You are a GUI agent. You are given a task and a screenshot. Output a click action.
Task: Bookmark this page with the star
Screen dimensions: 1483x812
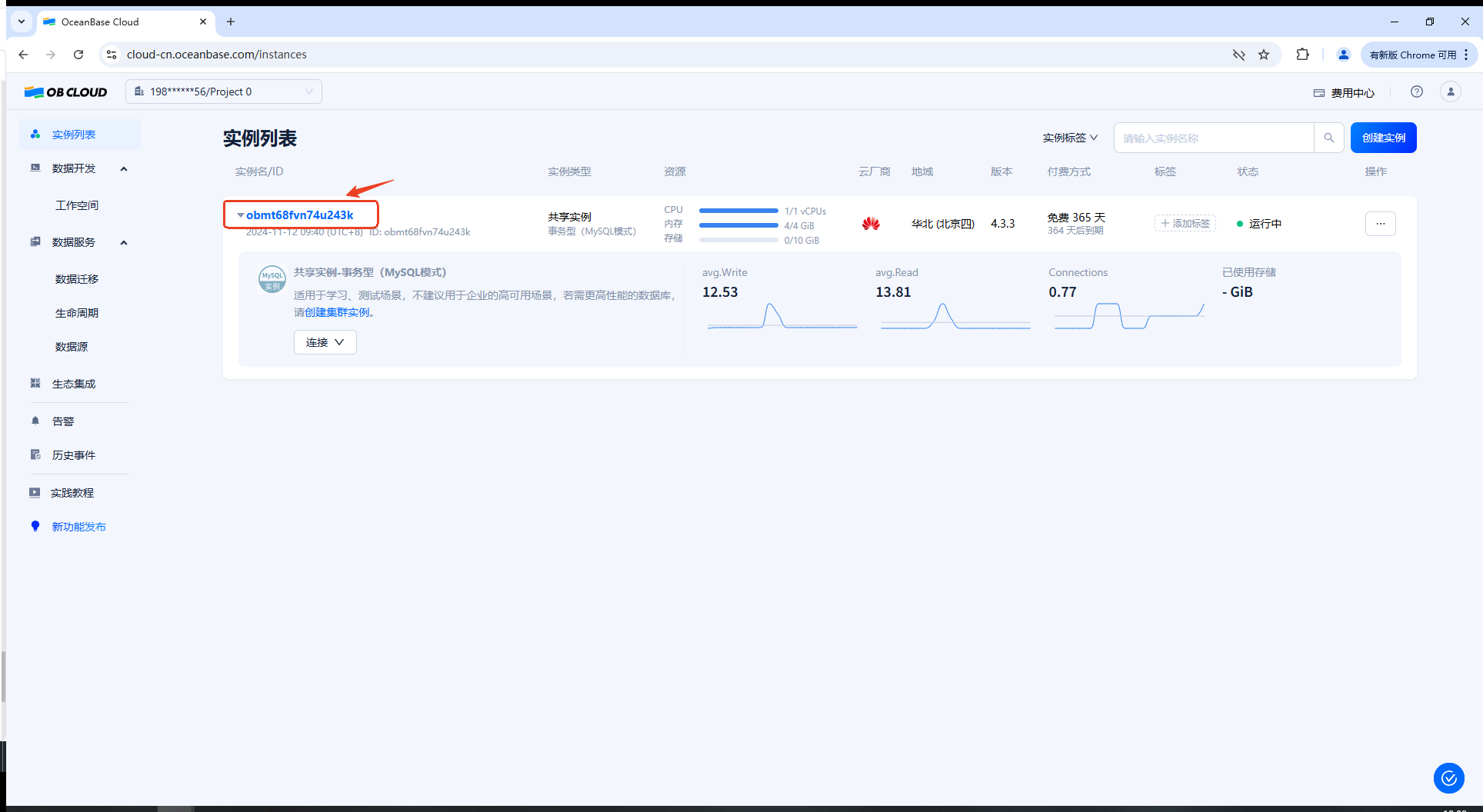1264,55
